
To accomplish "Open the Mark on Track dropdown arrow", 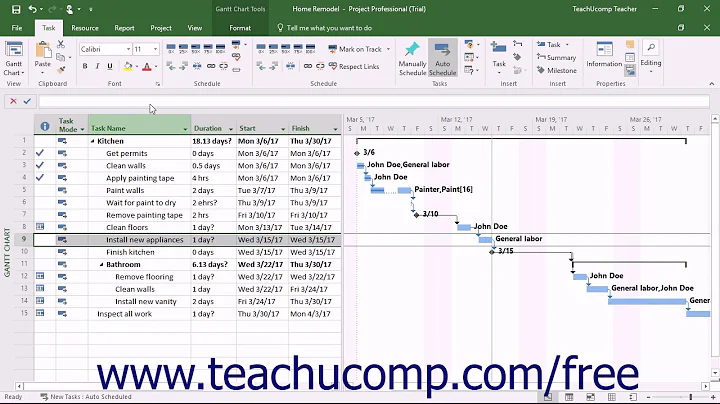I will (x=388, y=49).
